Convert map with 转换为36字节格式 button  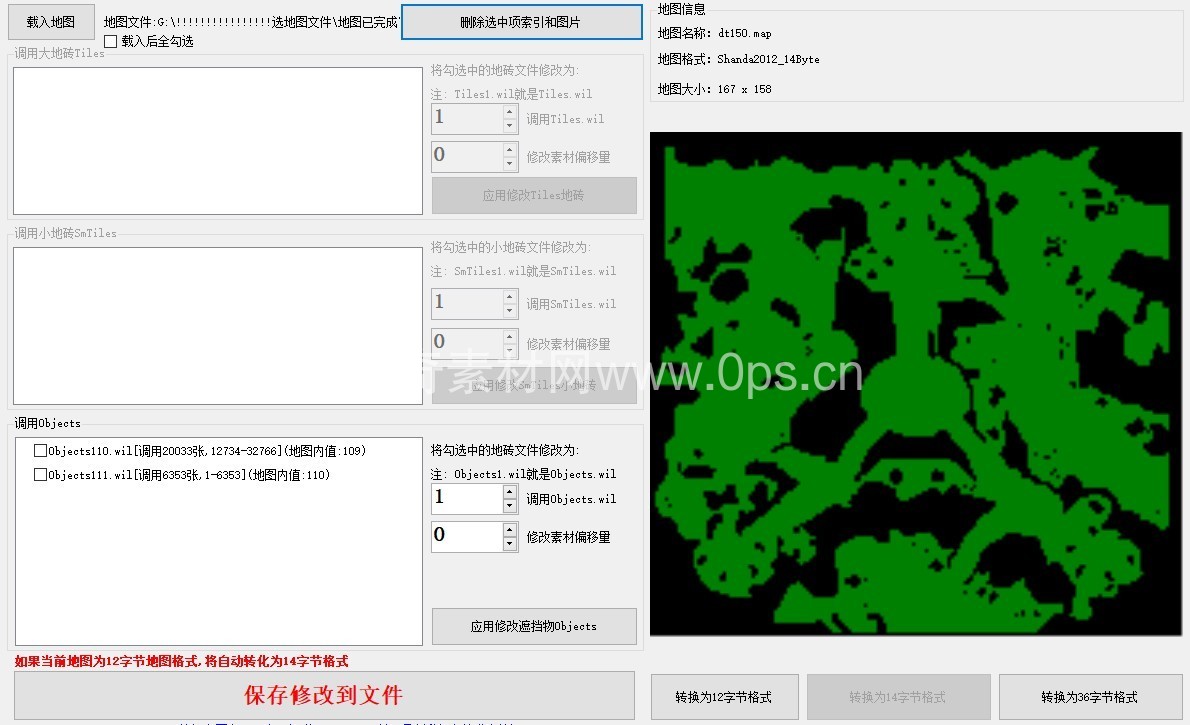tap(1089, 697)
